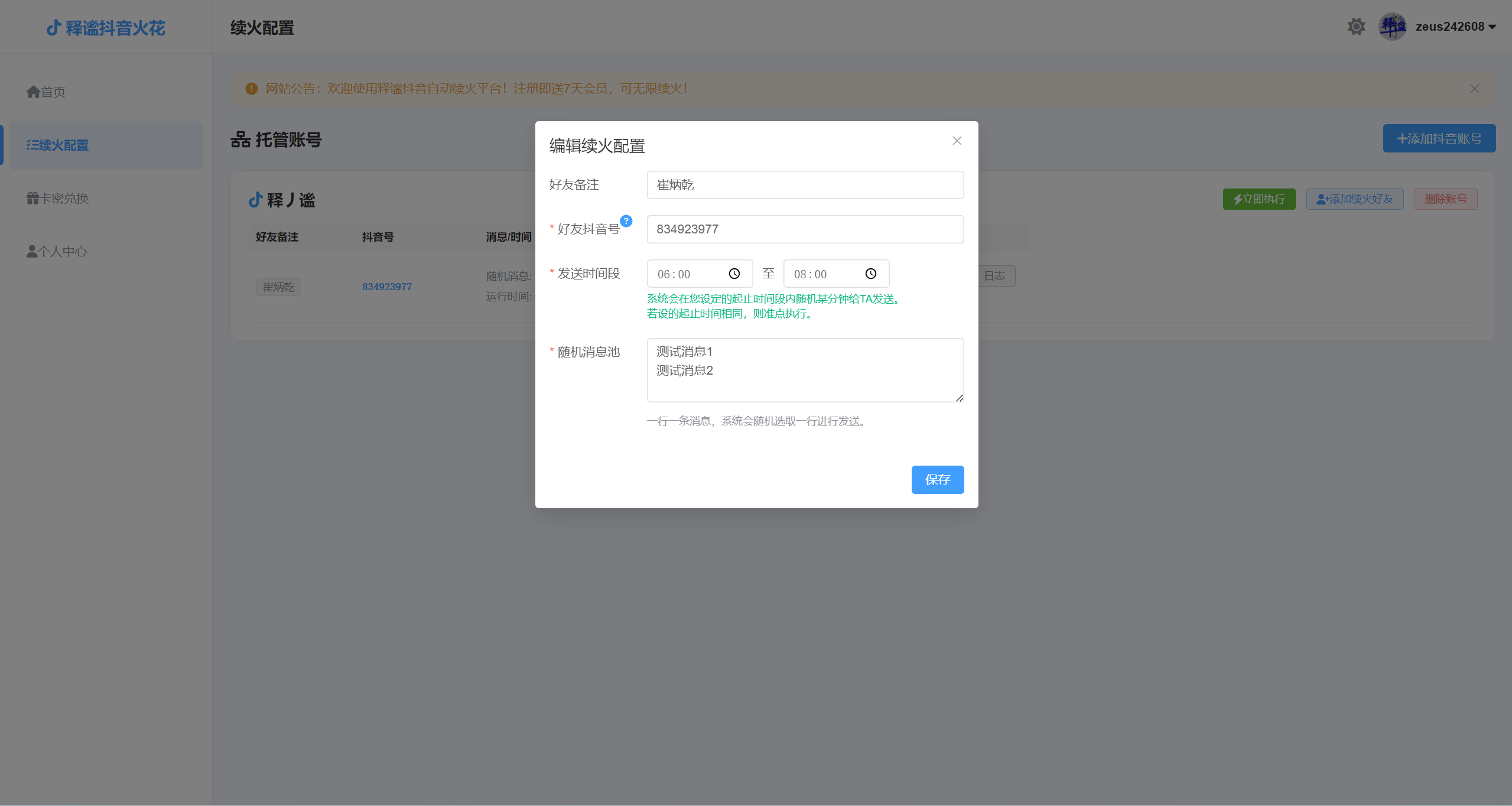Viewport: 1512px width, 806px height.
Task: Select 续火配置 sidebar menu item
Action: coord(106,145)
